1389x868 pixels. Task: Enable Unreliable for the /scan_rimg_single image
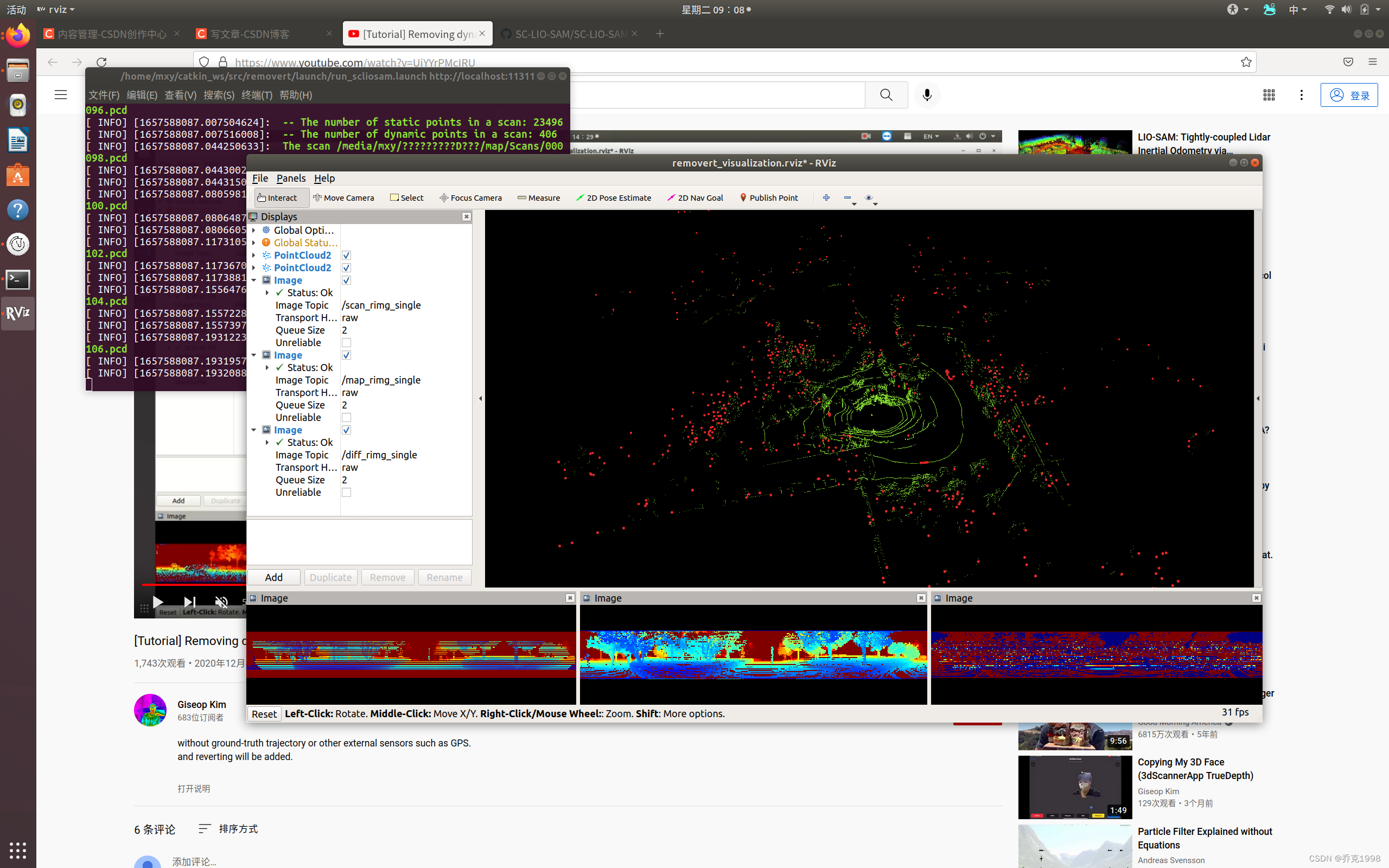point(346,343)
